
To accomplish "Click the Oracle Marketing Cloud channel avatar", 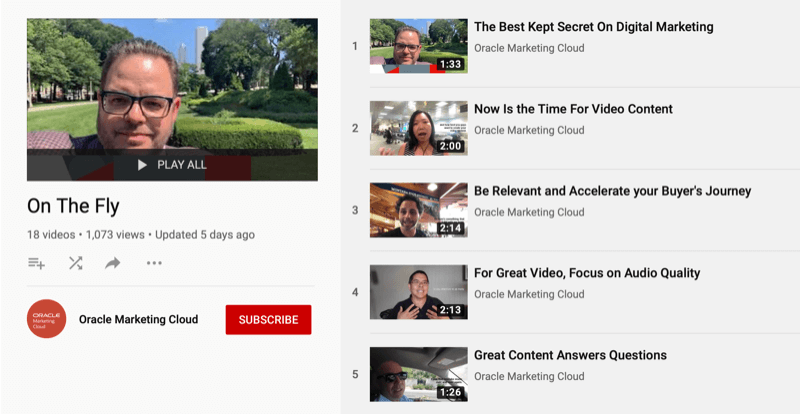I will point(46,319).
